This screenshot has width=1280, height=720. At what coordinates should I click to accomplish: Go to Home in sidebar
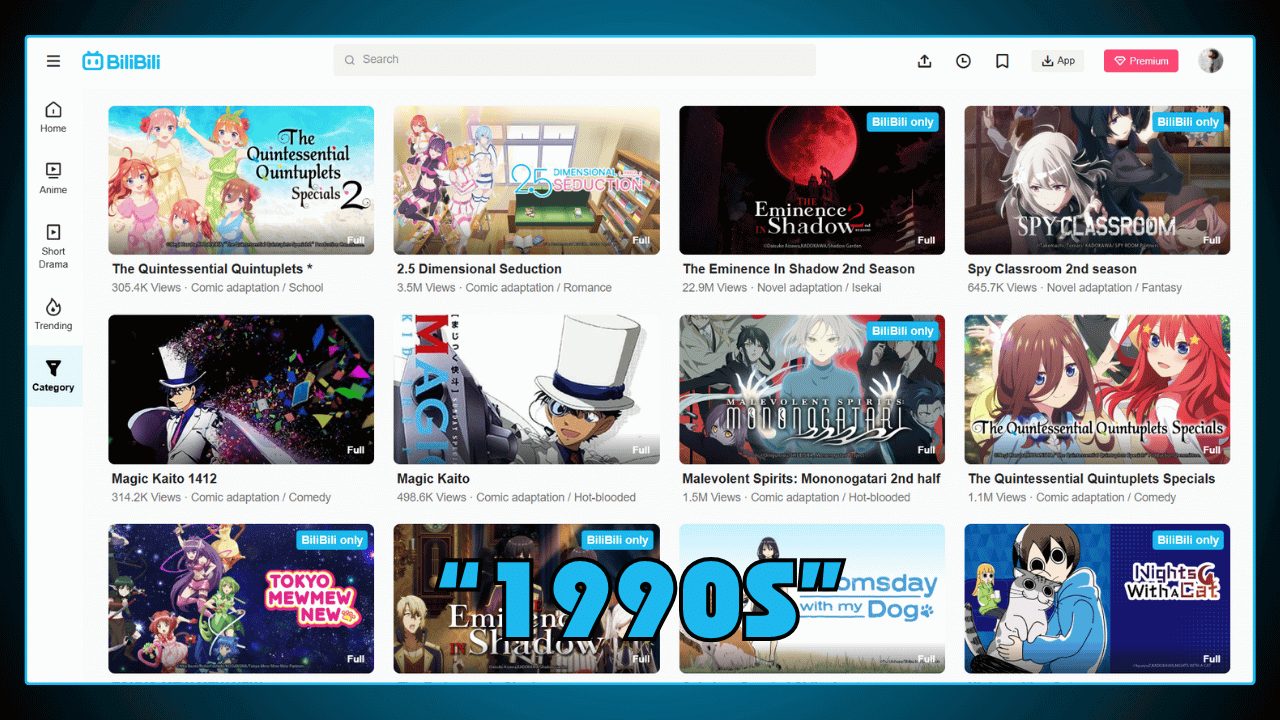(53, 117)
